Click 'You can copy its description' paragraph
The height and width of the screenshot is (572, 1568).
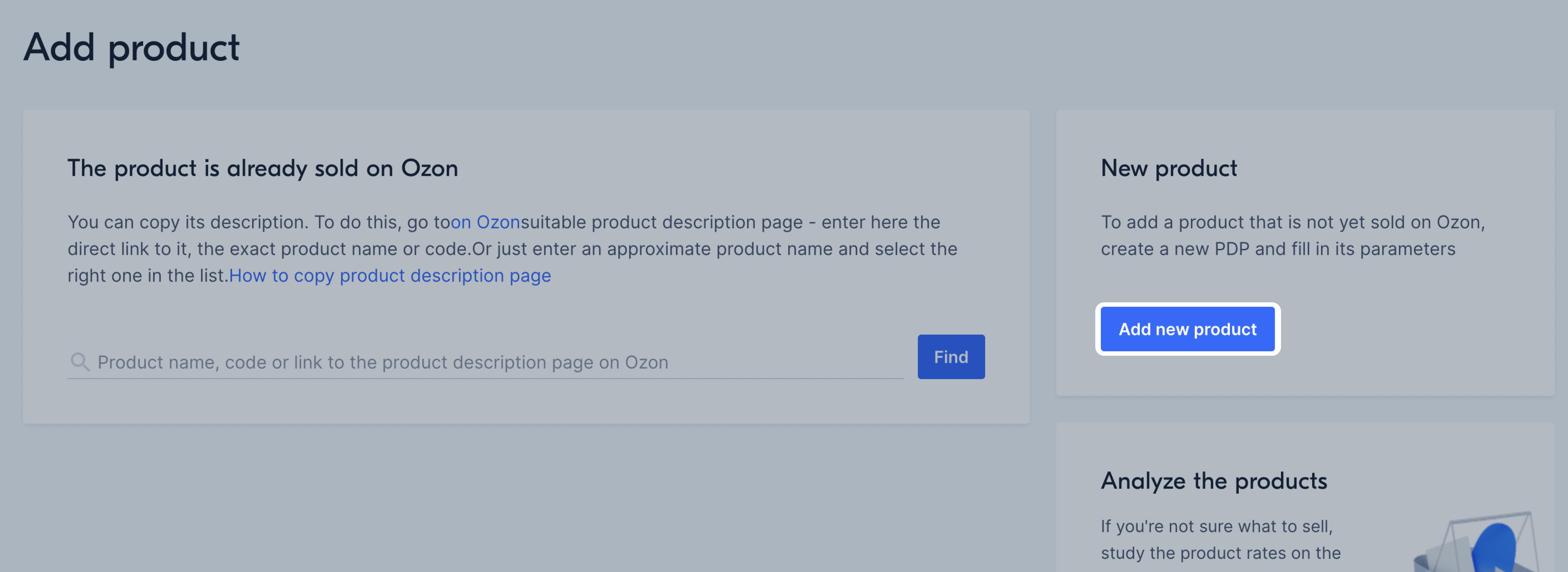(x=512, y=249)
